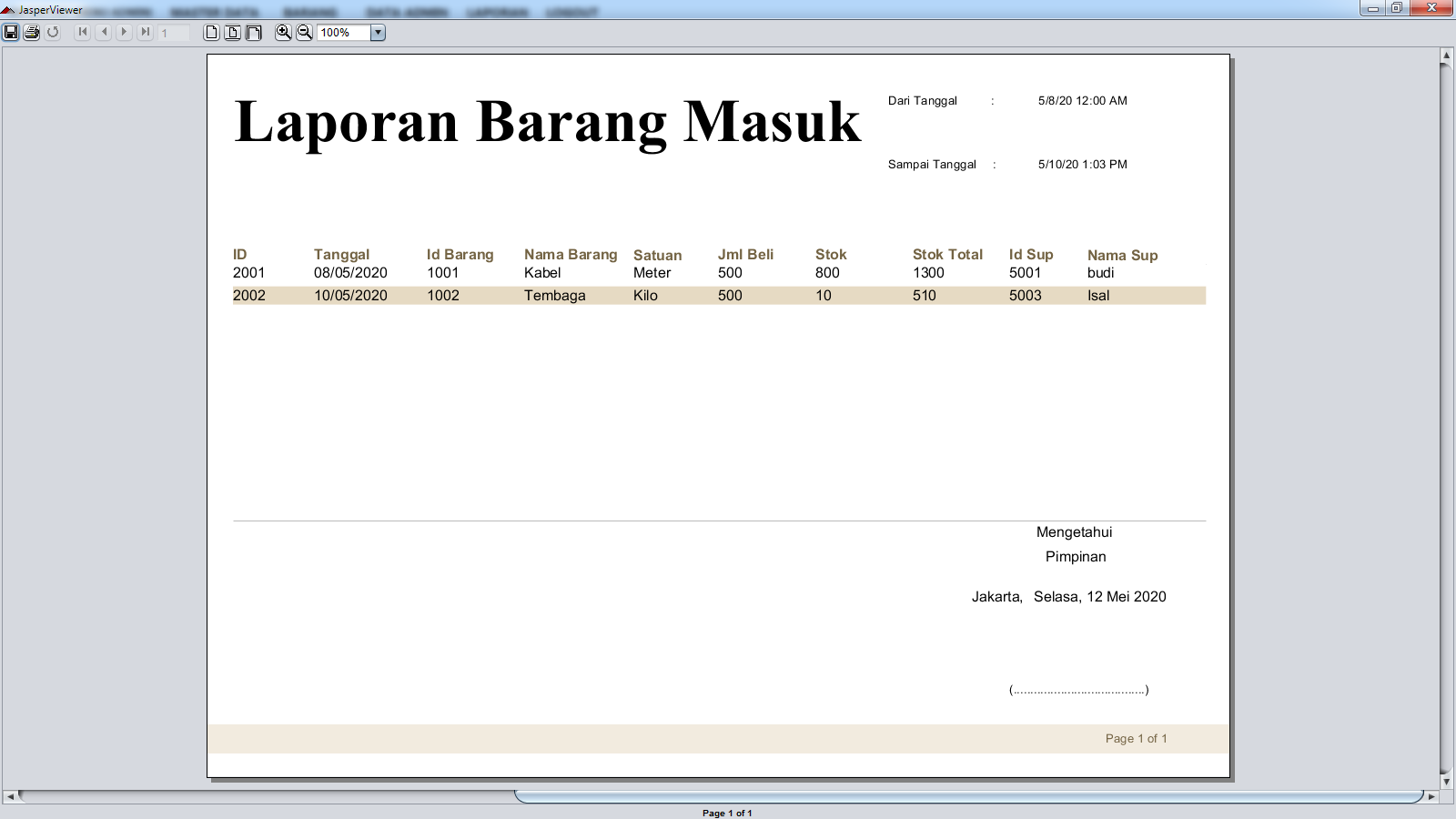Screen dimensions: 1456x819
Task: Jump to the last page
Action: point(147,33)
